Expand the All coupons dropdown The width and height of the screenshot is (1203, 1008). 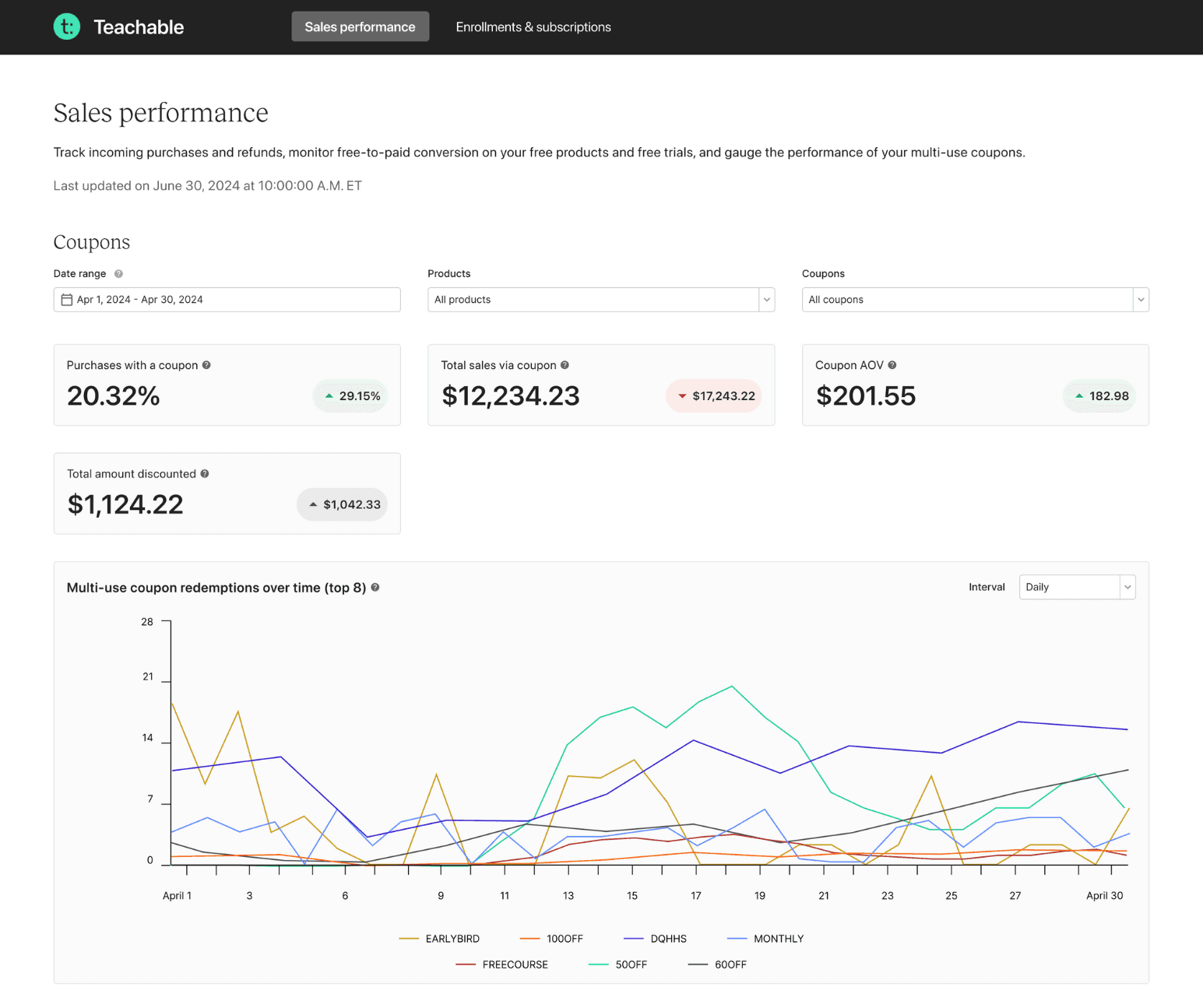tap(974, 300)
